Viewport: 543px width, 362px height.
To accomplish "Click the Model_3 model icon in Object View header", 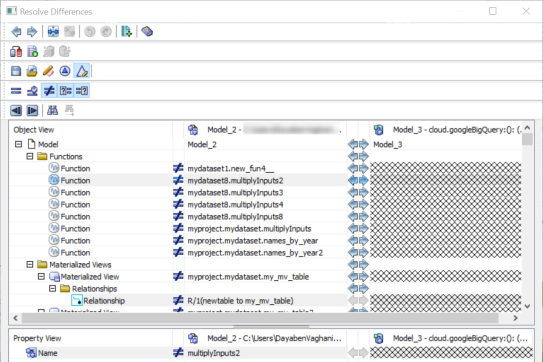I will [x=379, y=130].
